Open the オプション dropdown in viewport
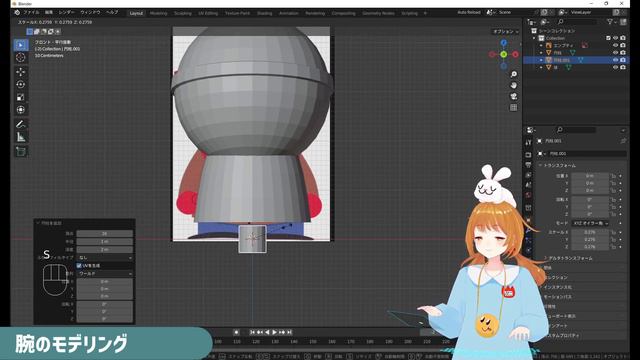 coord(506,31)
